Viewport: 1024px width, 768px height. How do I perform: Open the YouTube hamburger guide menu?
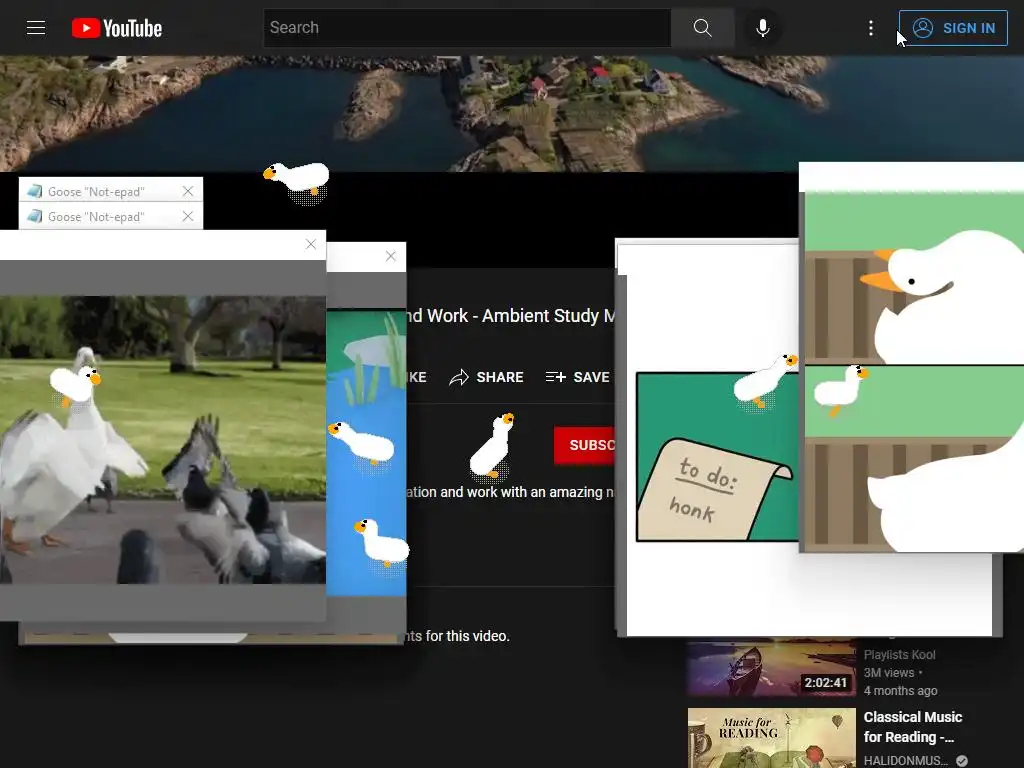pyautogui.click(x=36, y=27)
